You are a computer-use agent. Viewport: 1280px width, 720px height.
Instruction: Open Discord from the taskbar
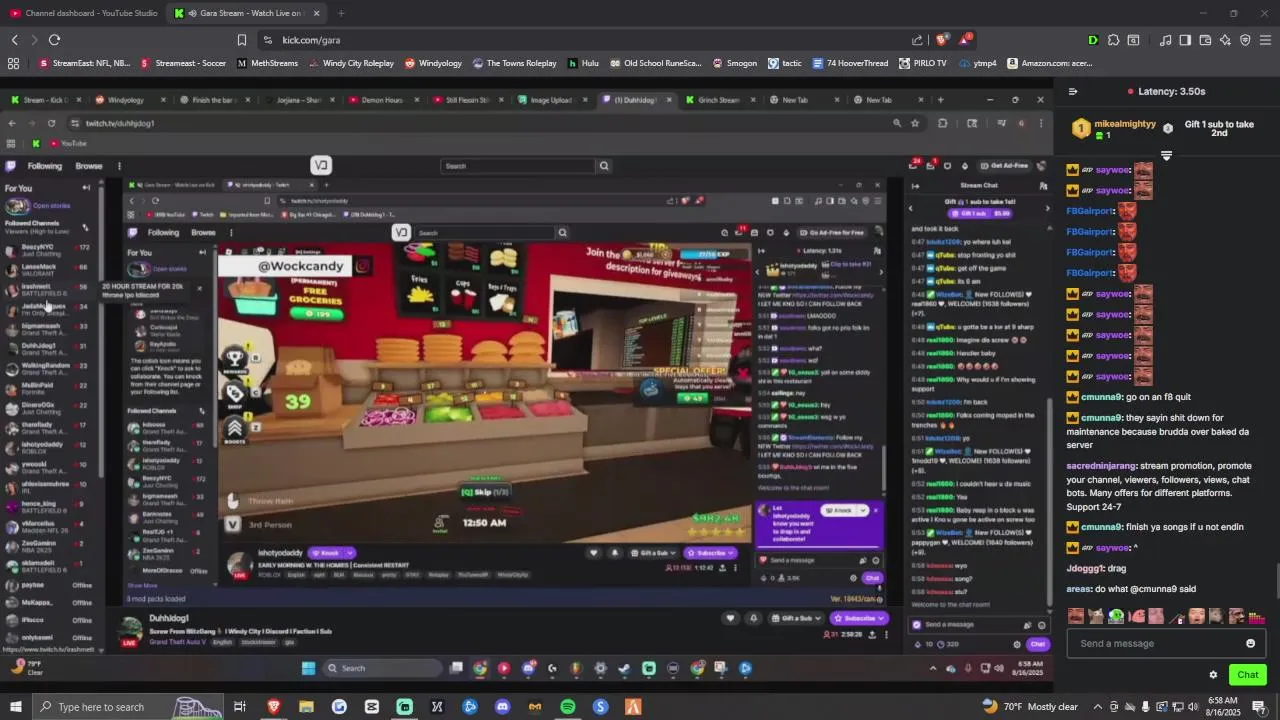coord(503,707)
